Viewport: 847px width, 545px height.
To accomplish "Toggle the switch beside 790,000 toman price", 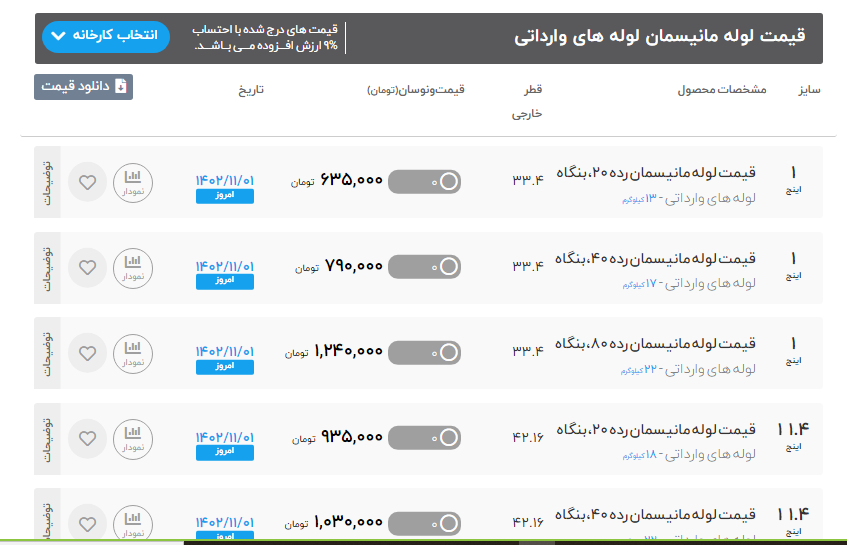I will (424, 267).
